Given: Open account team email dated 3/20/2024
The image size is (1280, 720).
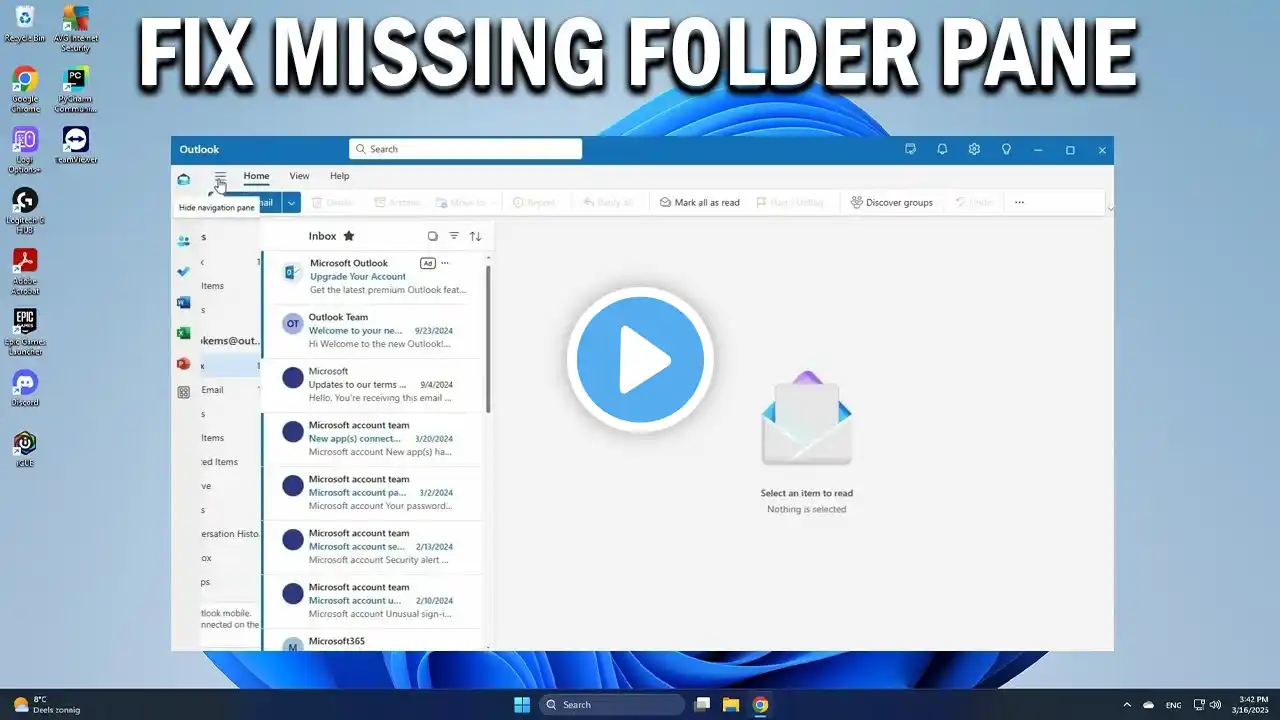Looking at the screenshot, I should tap(372, 439).
